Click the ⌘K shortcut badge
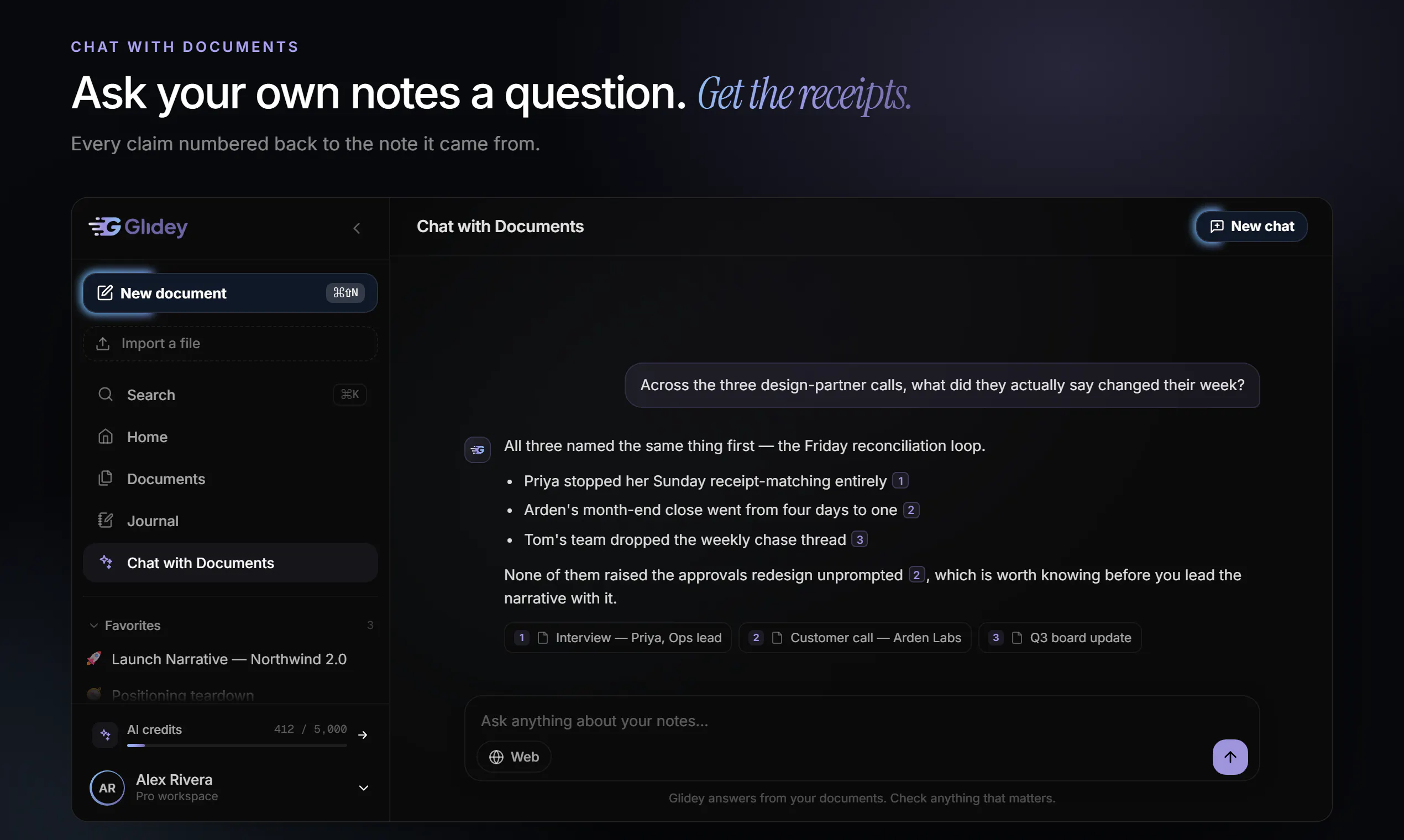Screen dimensions: 1404x840 point(350,395)
